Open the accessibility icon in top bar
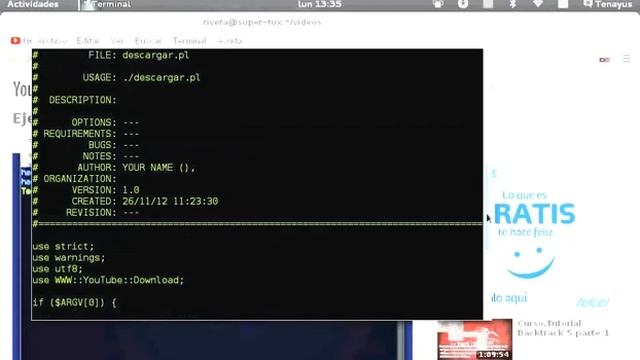The width and height of the screenshot is (640, 360). (x=462, y=4)
